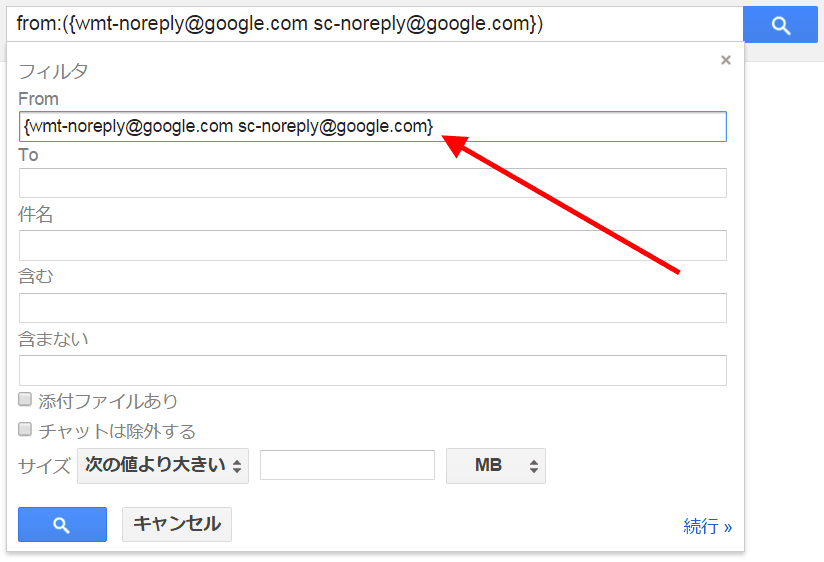Screen dimensions: 824x562
Task: Click the size value text box
Action: pyautogui.click(x=347, y=465)
